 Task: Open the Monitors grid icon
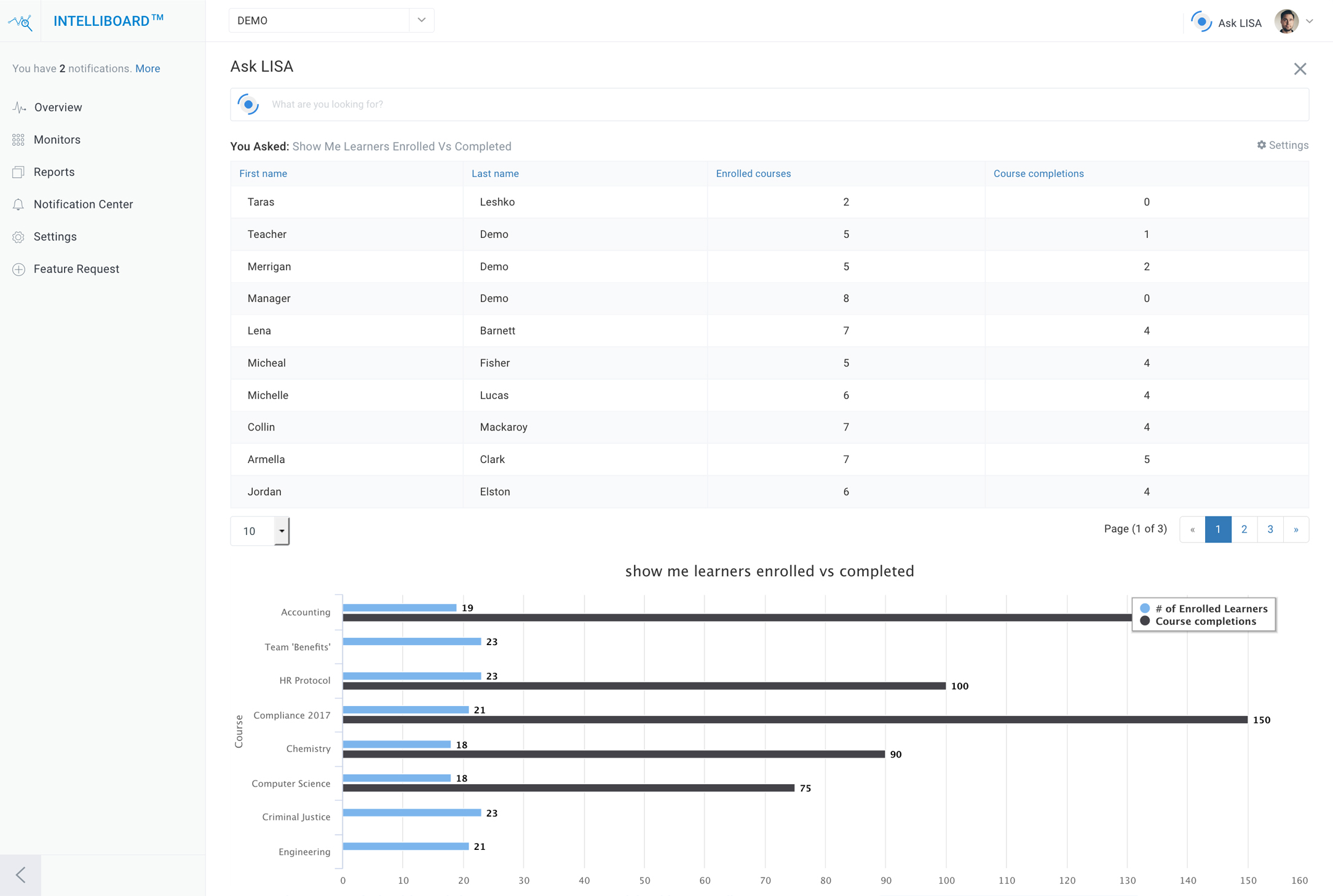(18, 140)
